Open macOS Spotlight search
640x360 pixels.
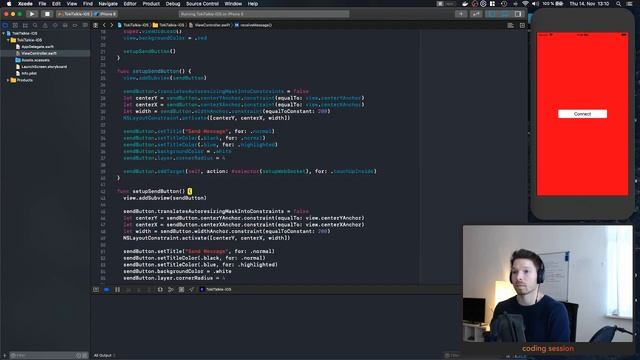click(x=618, y=4)
